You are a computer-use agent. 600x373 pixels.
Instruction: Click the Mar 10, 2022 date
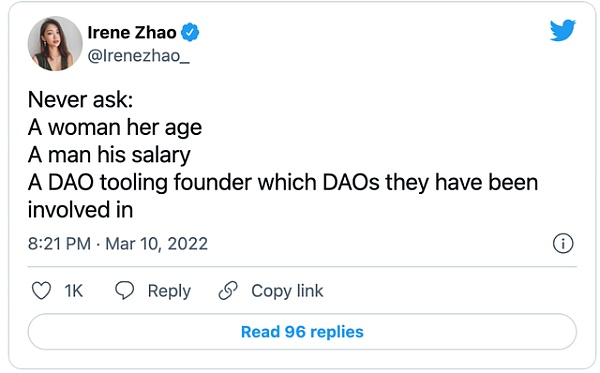pos(157,244)
